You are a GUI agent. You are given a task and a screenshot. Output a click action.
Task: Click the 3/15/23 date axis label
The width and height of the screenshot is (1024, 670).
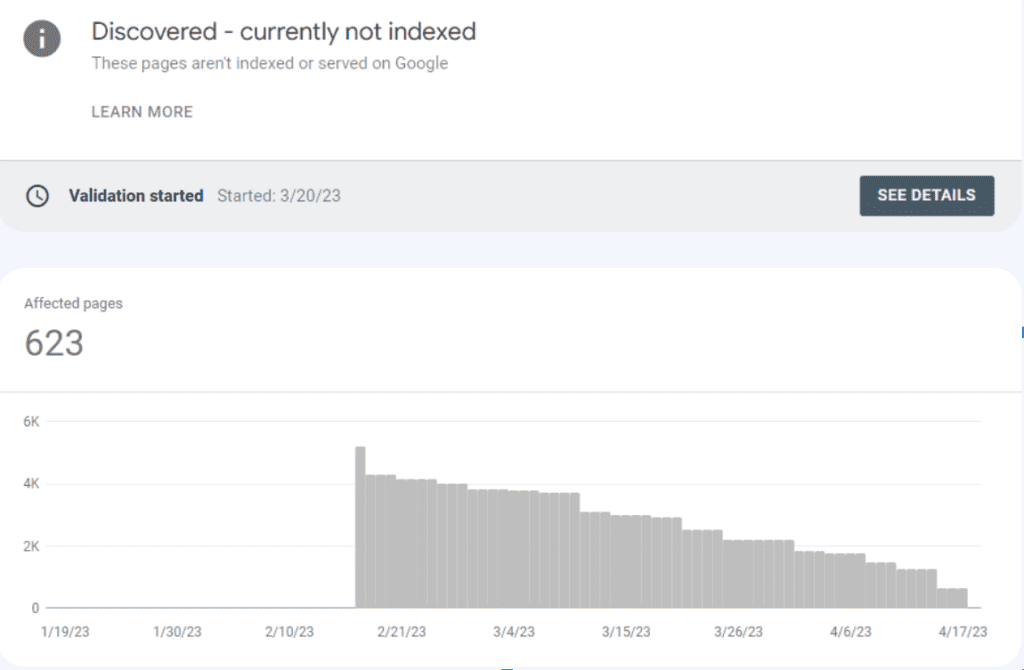pyautogui.click(x=627, y=631)
